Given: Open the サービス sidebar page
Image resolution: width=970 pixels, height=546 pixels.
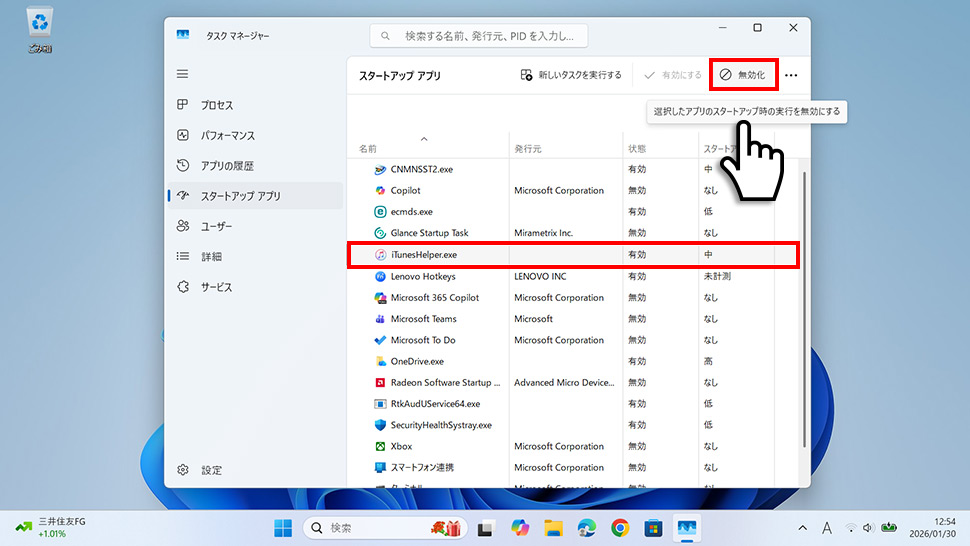Looking at the screenshot, I should [216, 287].
